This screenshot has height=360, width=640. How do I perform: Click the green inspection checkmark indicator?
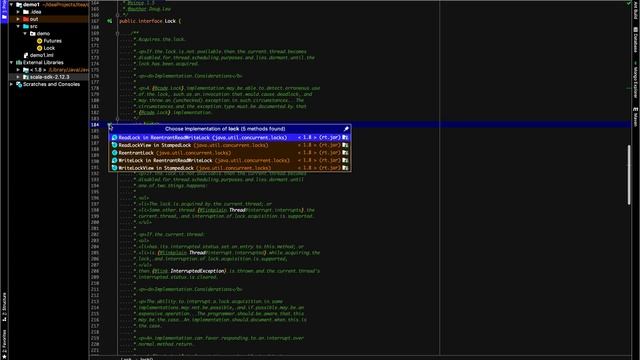629,3
